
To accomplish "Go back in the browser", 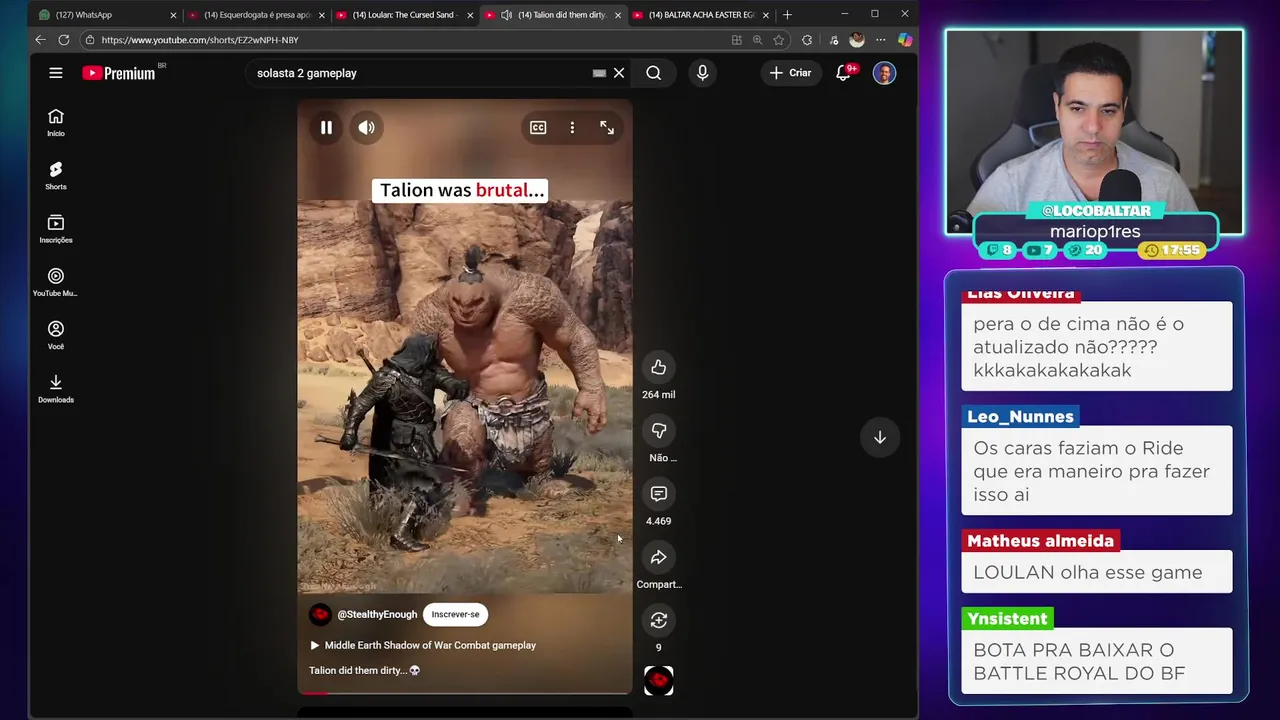I will (40, 40).
